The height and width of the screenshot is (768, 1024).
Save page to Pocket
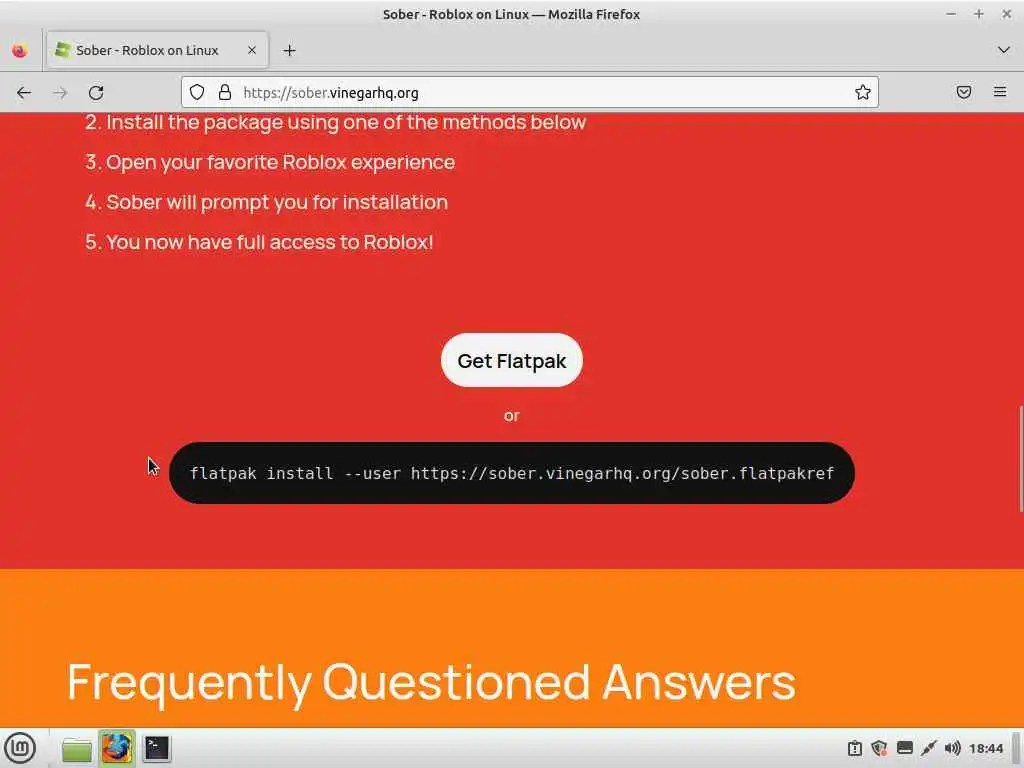tap(964, 92)
